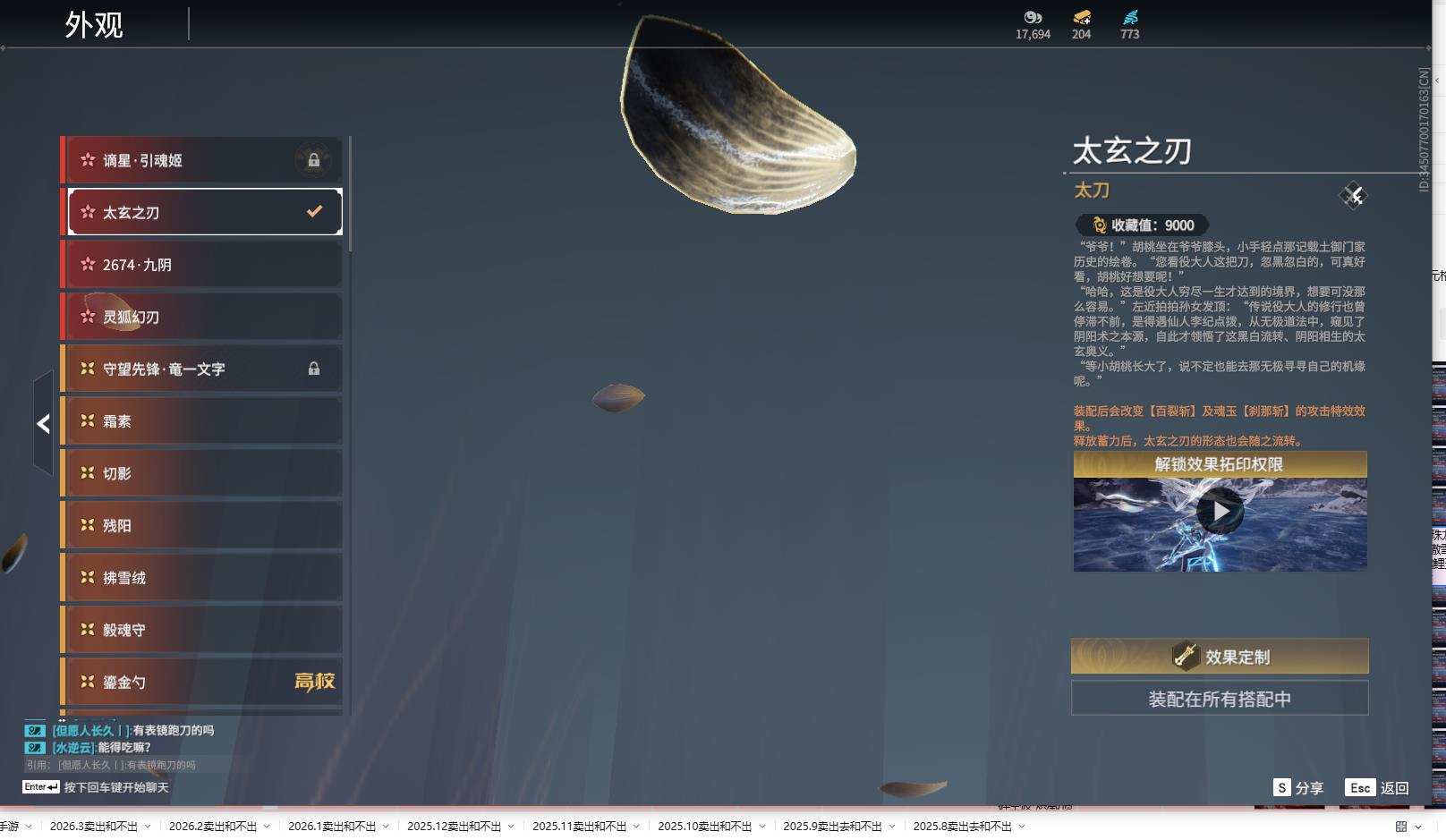The width and height of the screenshot is (1446, 840).
Task: Click the 效果定制 button
Action: tap(1219, 657)
